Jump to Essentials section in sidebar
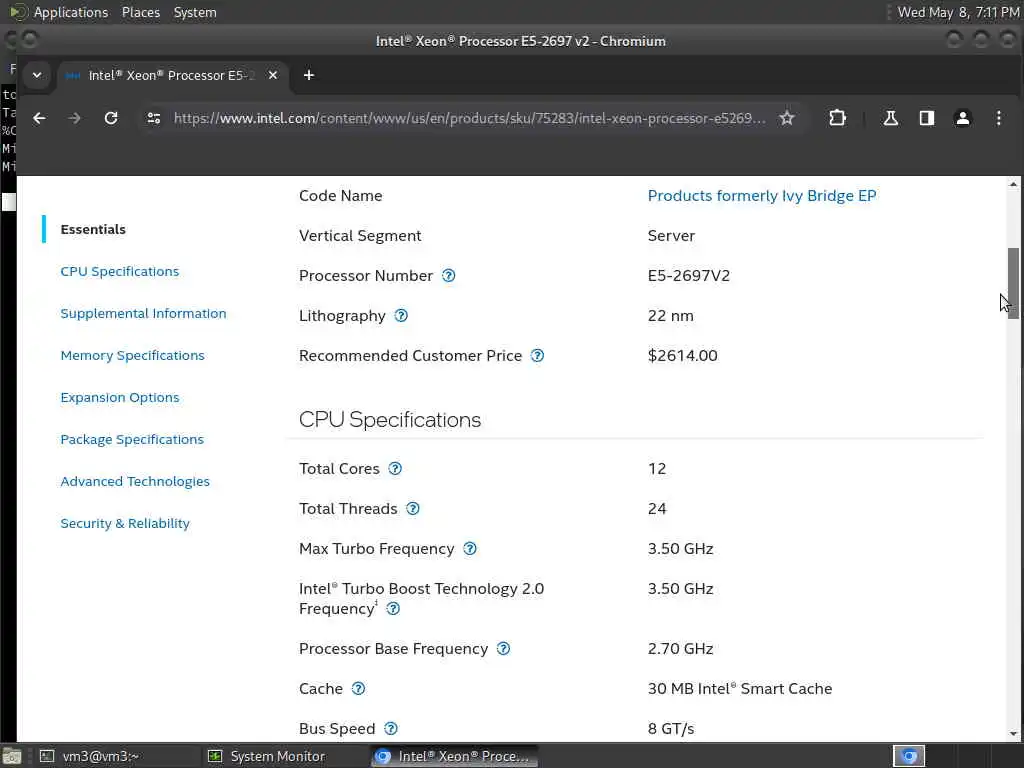 coord(93,229)
